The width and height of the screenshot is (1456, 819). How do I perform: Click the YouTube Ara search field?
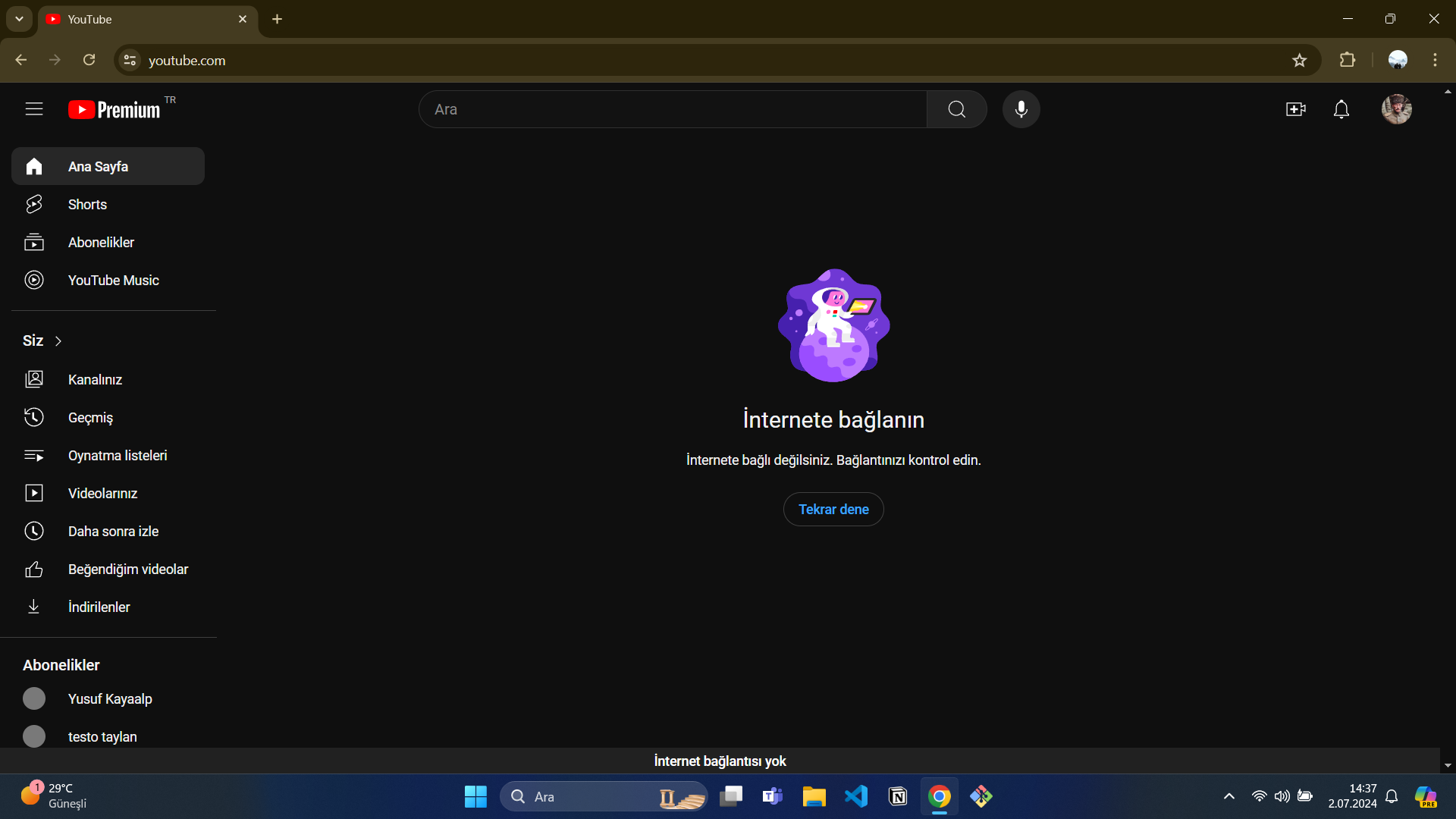click(672, 109)
